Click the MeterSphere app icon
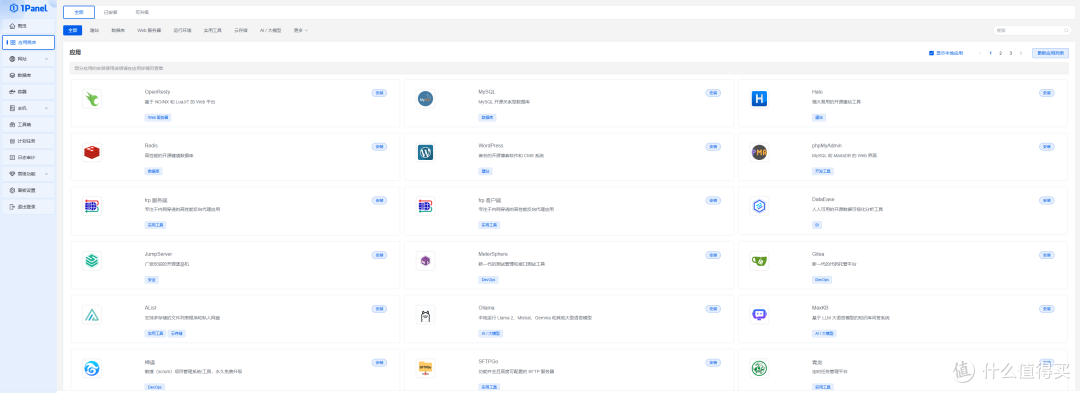 (x=425, y=260)
